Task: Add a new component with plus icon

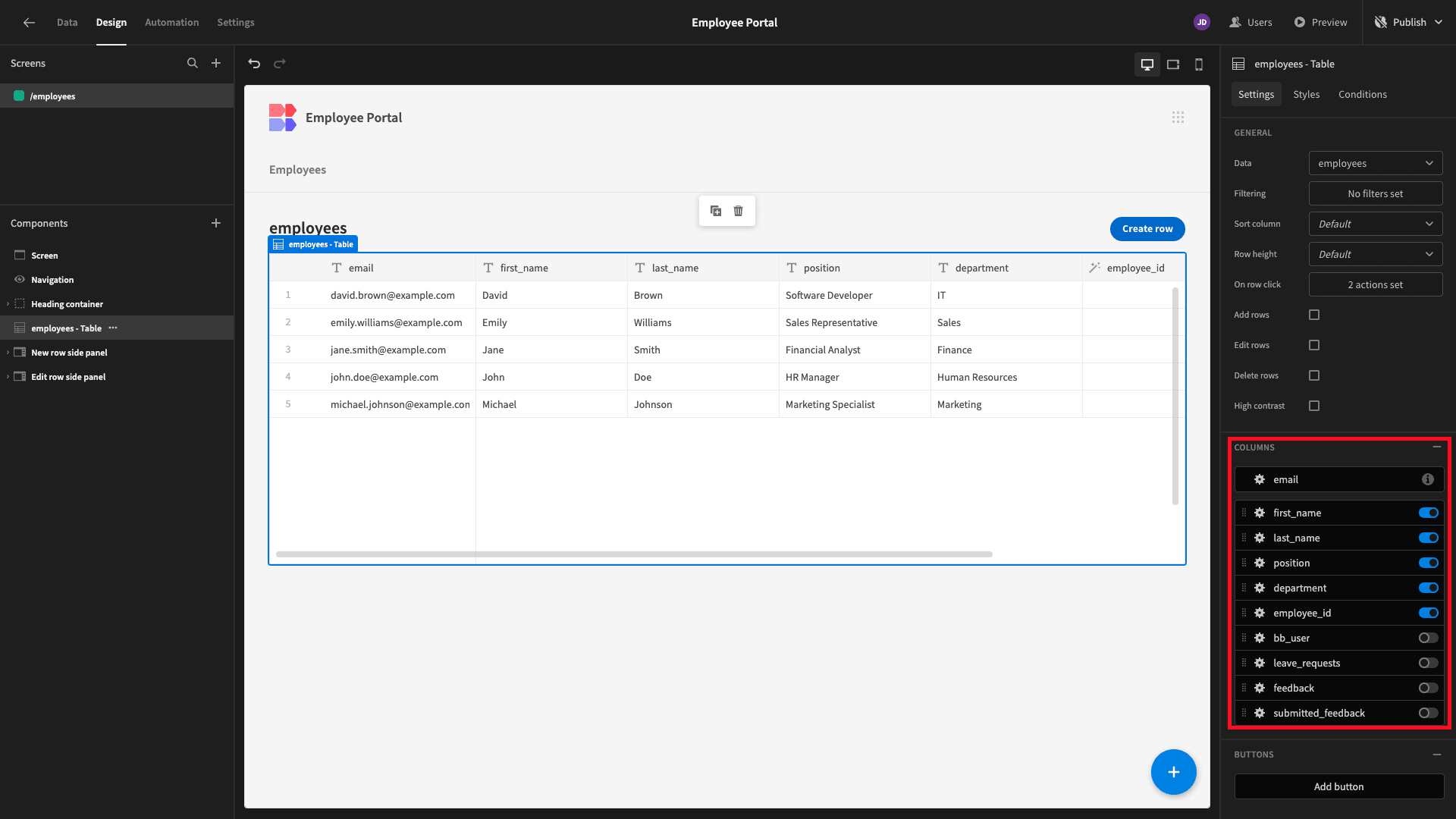Action: [x=216, y=223]
